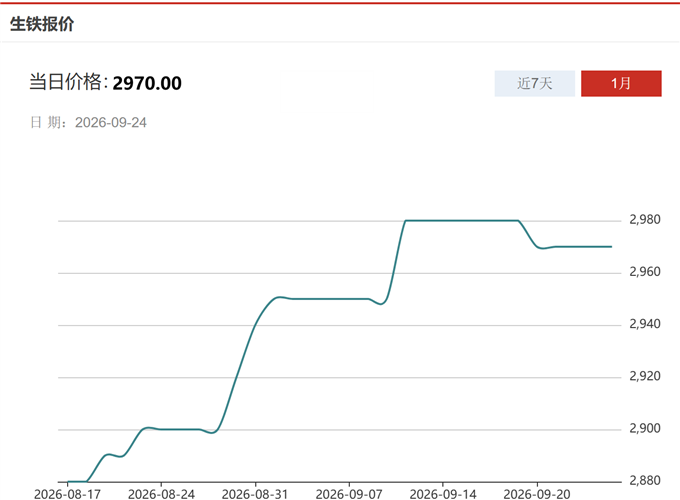Screen dimensions: 680x500
Task: Click x-axis label 2026-09-07
Action: coord(349,494)
